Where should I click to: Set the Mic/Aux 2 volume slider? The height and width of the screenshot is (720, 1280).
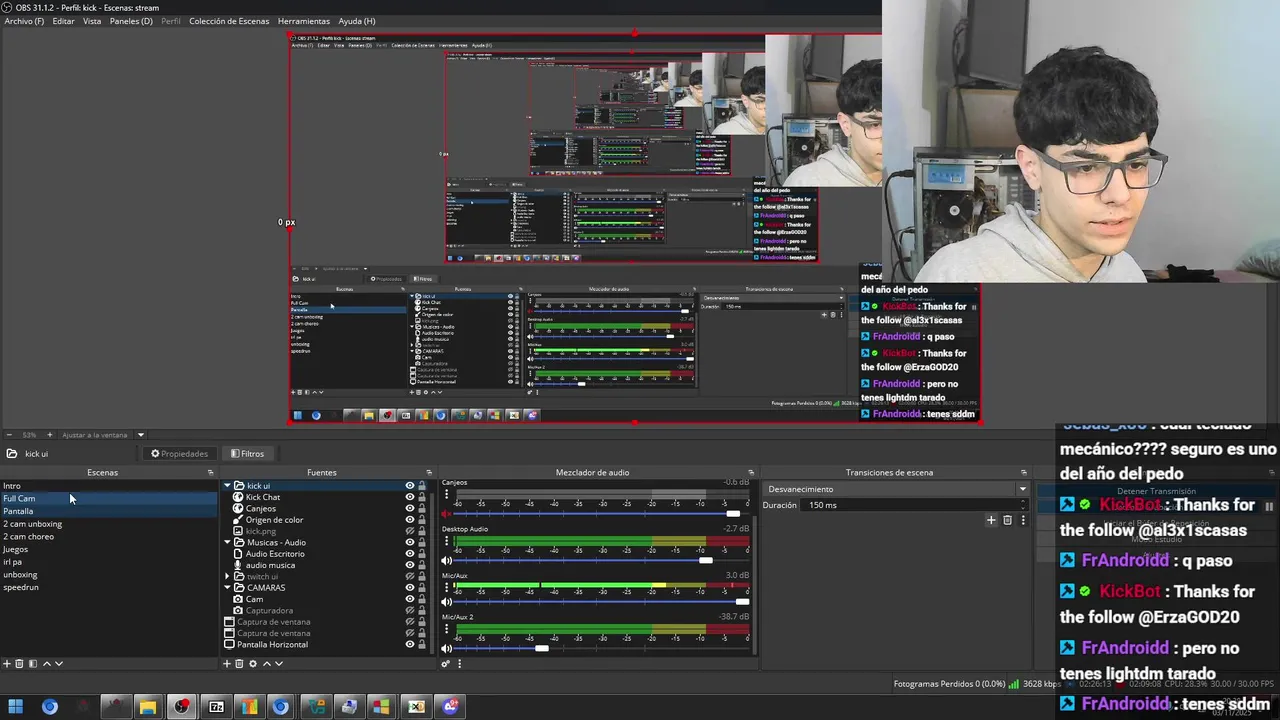(x=603, y=648)
